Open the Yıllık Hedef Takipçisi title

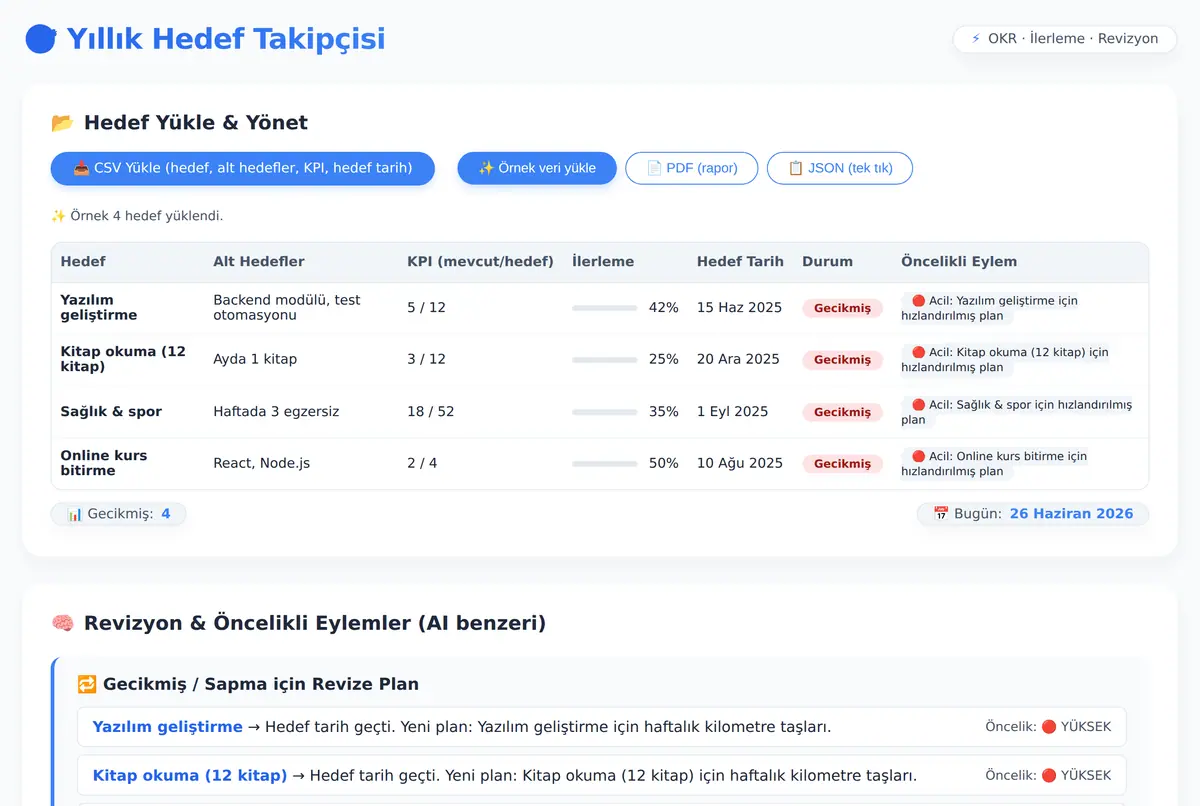225,39
